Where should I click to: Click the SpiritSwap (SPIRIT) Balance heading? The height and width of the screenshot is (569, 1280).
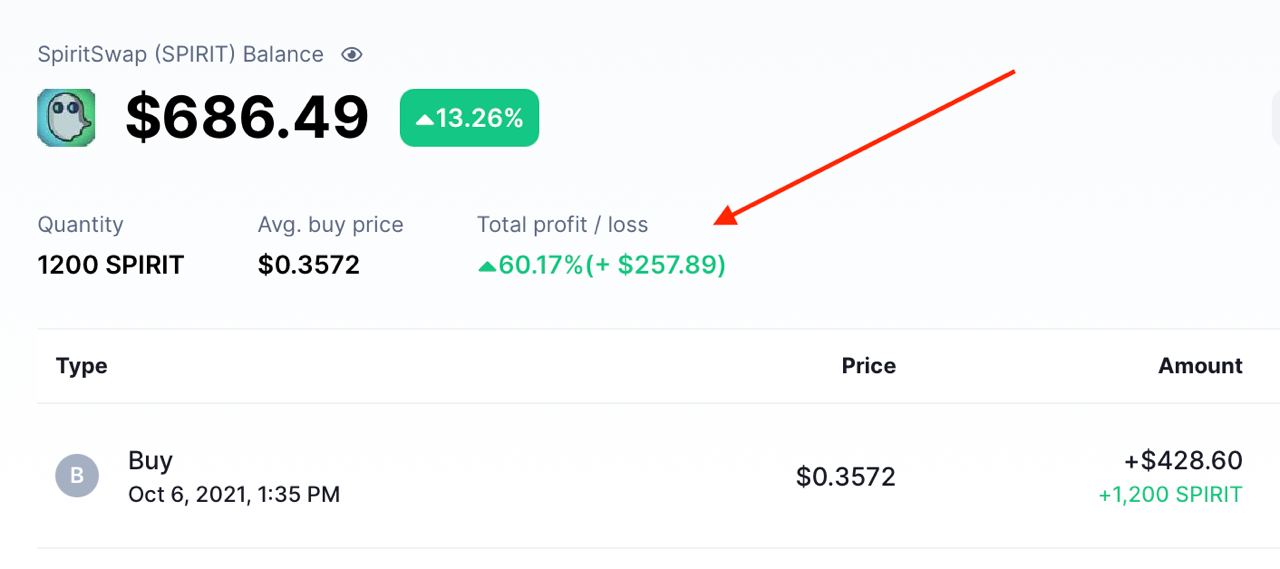click(180, 55)
